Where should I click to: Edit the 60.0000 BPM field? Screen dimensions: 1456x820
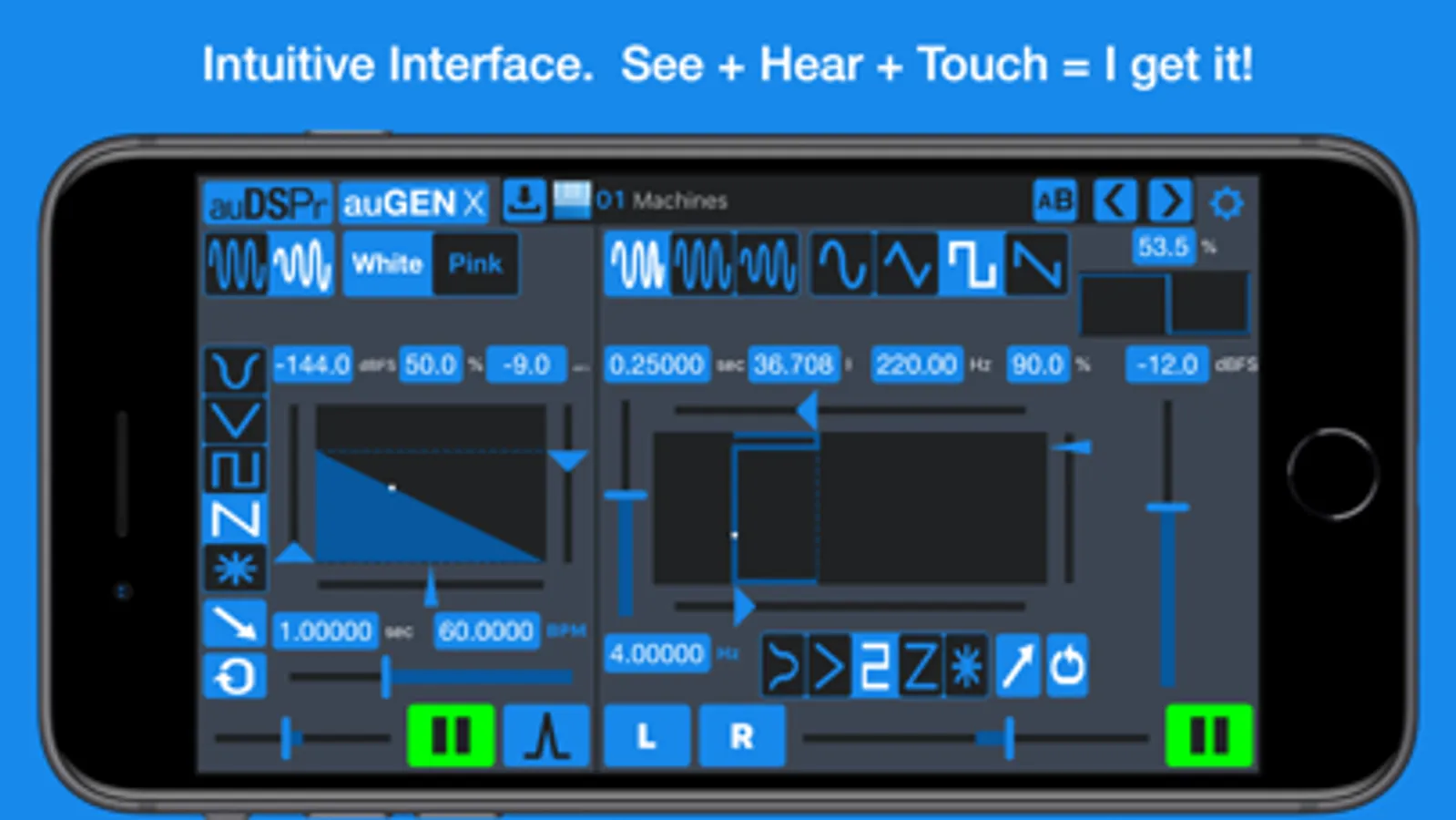(x=486, y=630)
